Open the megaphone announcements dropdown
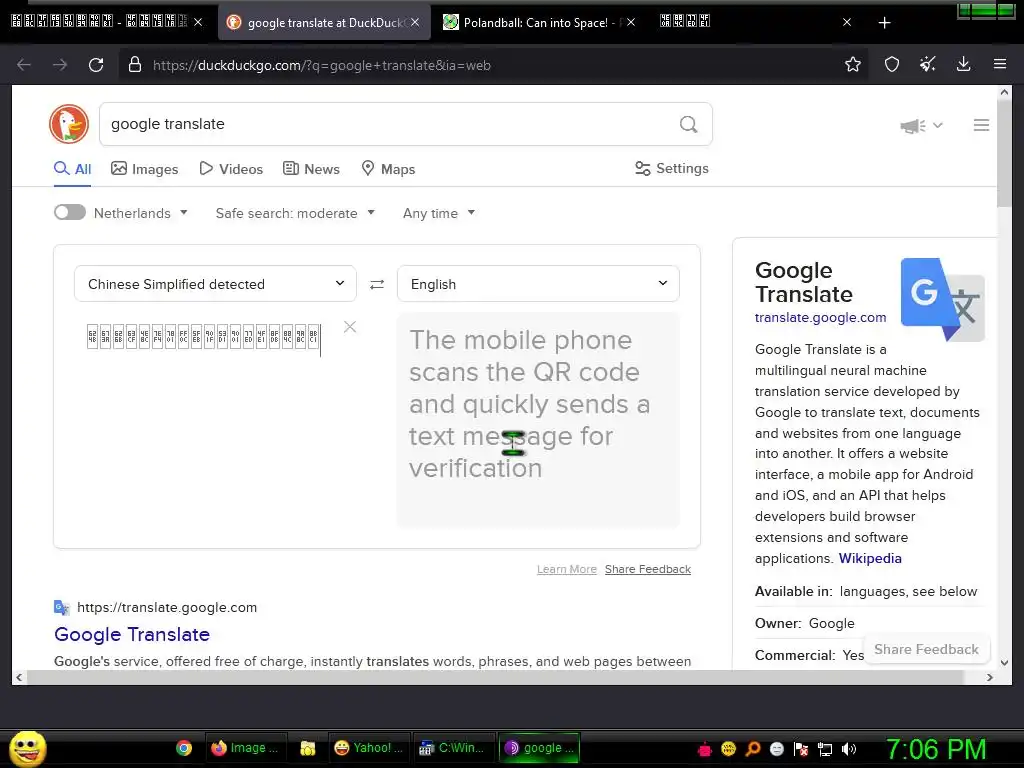The image size is (1024, 768). click(921, 125)
